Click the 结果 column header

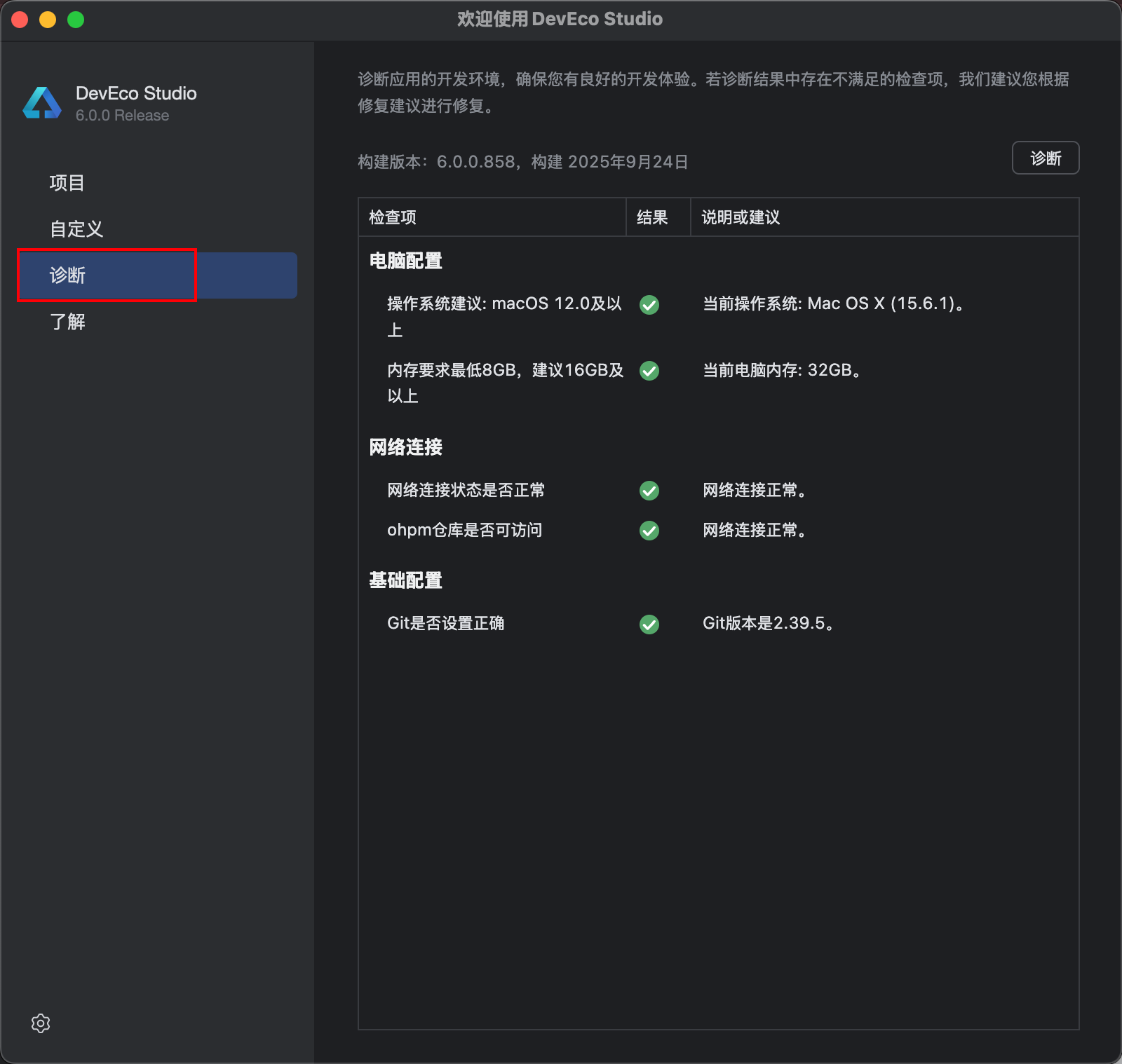coord(652,217)
